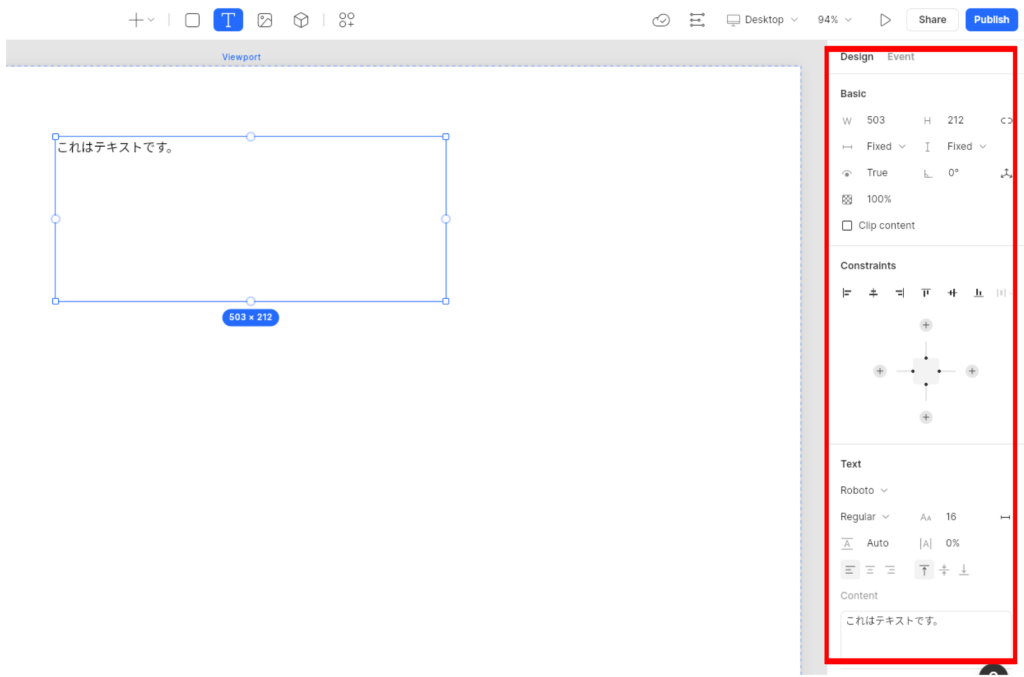
Task: Select the Rectangle frame tool
Action: [192, 20]
